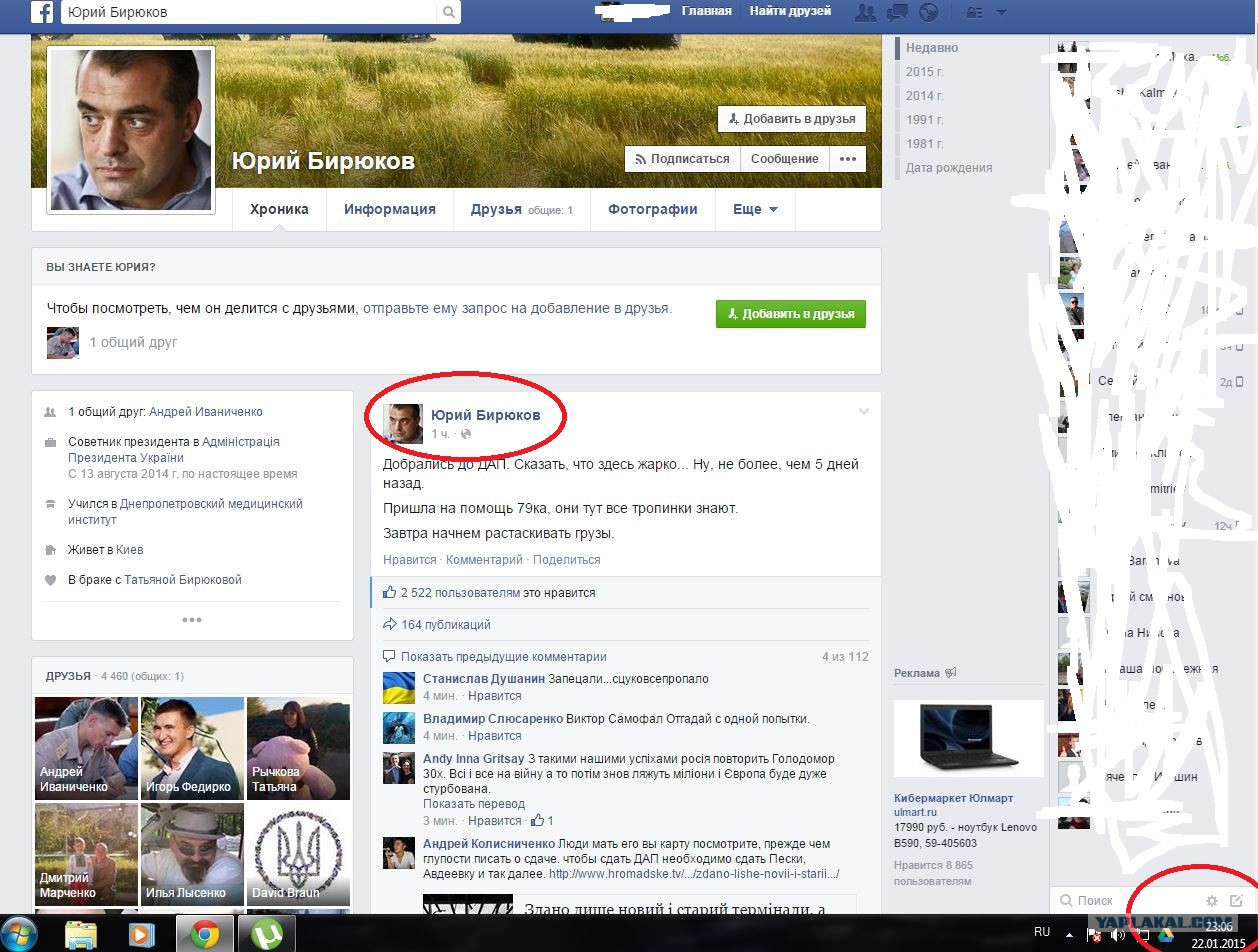Open post options chevron on Biryukov's post
This screenshot has width=1258, height=952.
864,411
